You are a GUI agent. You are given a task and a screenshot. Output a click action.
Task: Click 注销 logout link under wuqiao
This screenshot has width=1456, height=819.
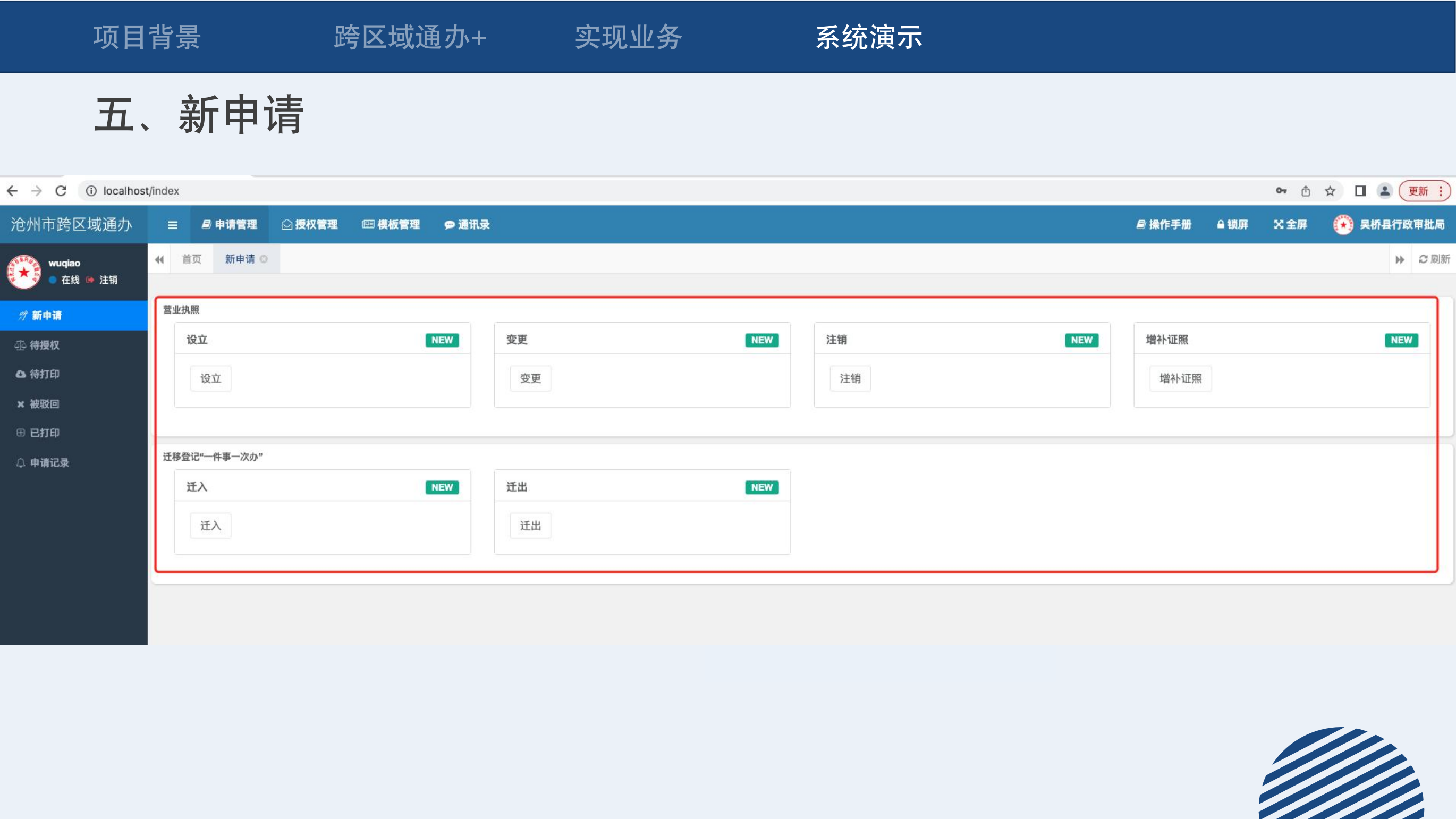(x=107, y=280)
